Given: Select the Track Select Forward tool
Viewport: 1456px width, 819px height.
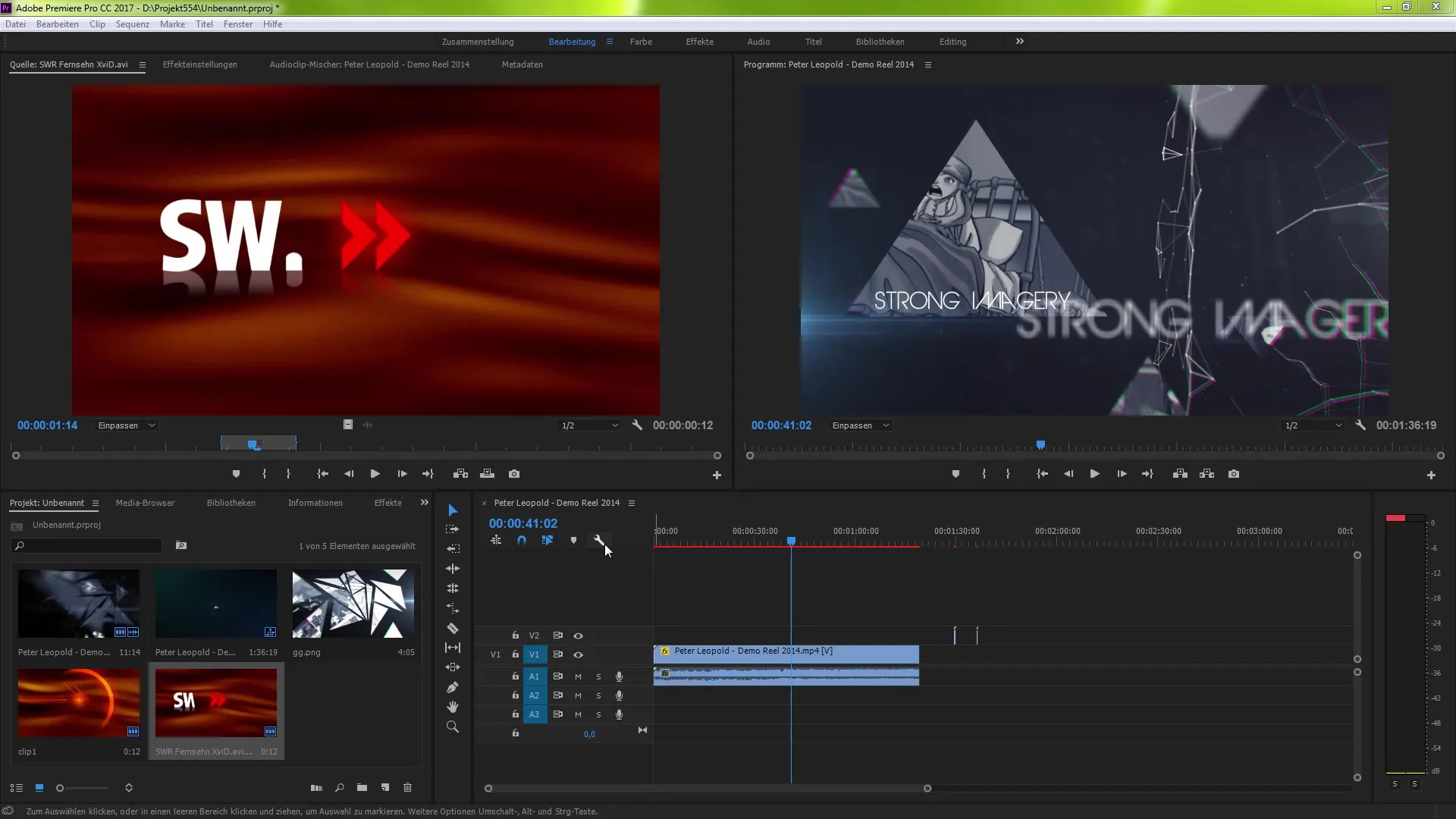Looking at the screenshot, I should (453, 529).
